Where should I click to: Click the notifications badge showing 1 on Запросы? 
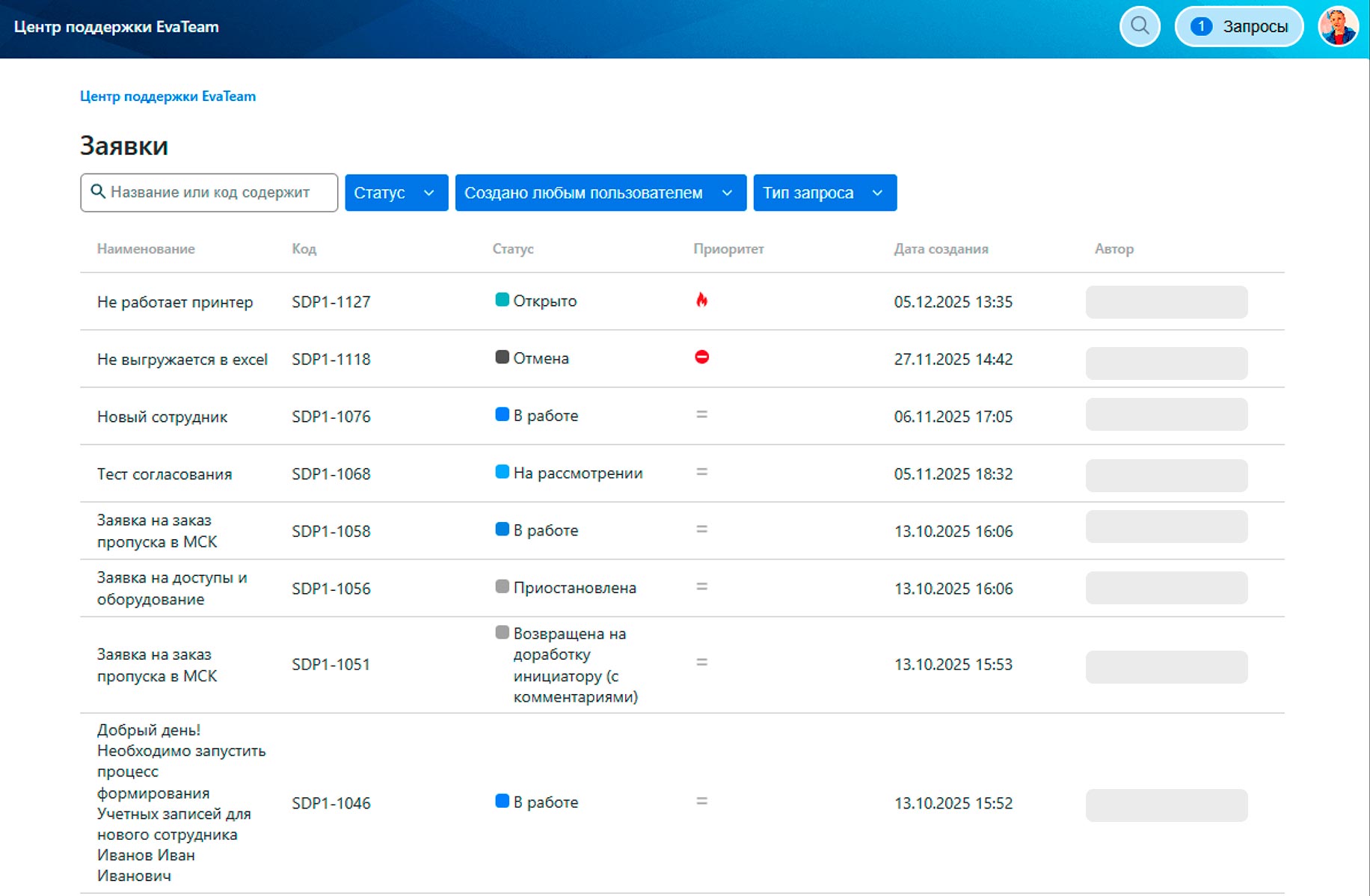coord(1201,25)
